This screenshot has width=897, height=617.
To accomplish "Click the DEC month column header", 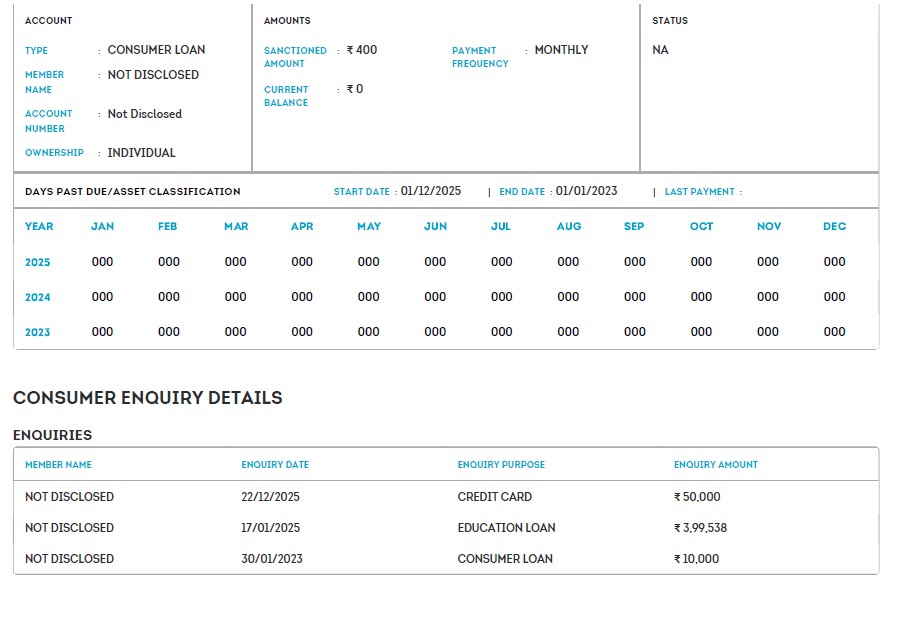I will pyautogui.click(x=834, y=227).
